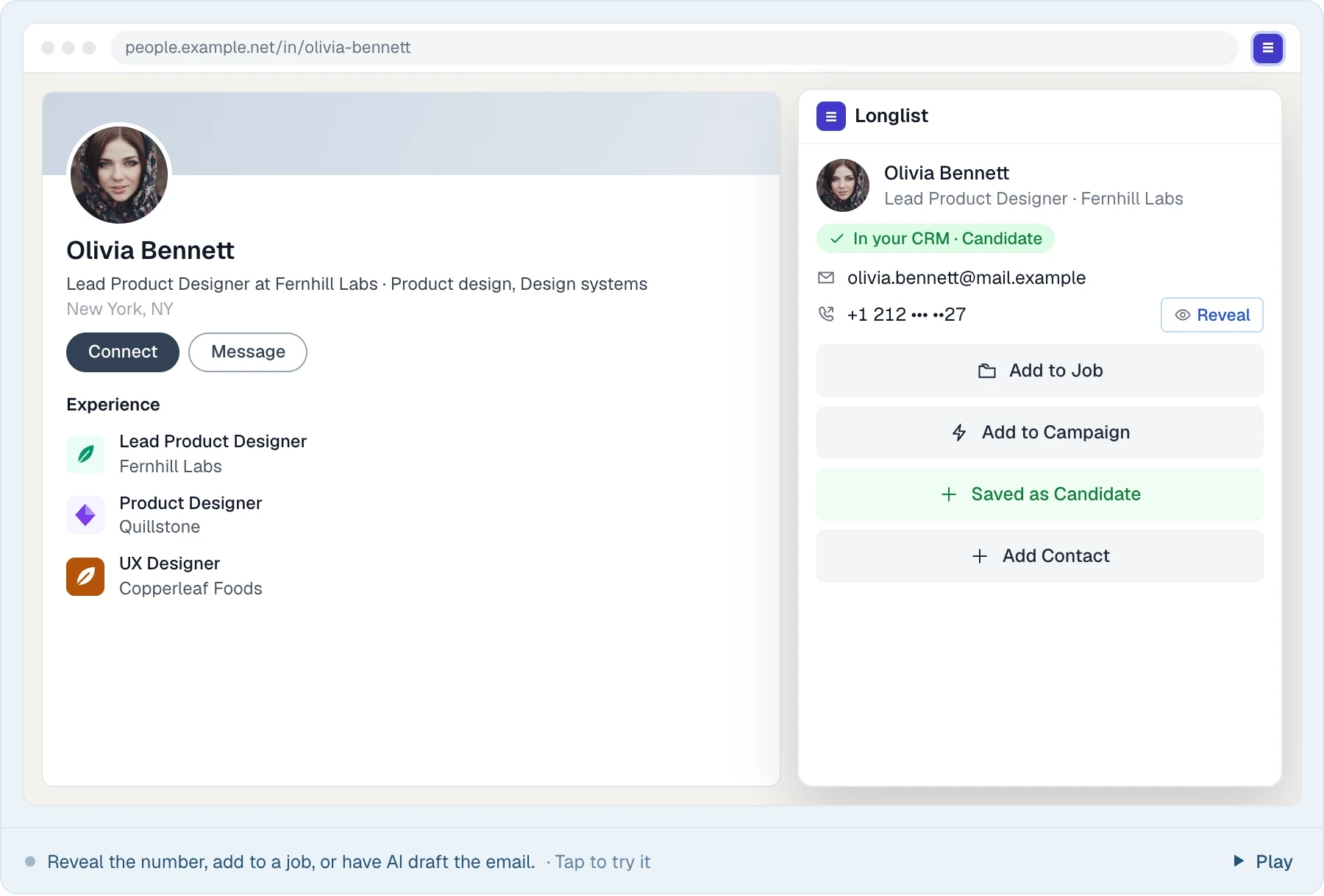
Task: Message Olivia Bennett
Action: click(x=248, y=352)
